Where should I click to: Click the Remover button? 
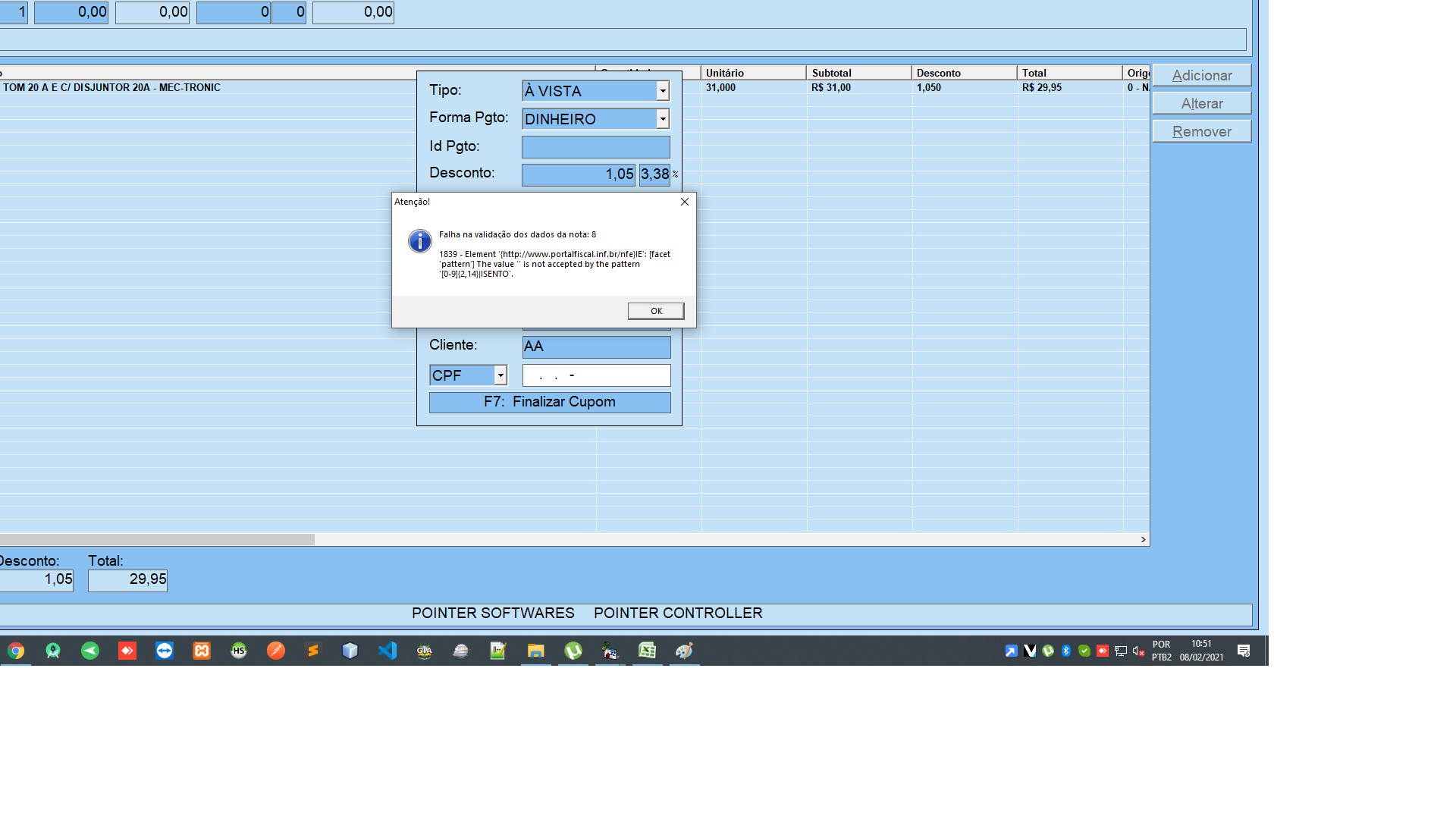(1202, 131)
